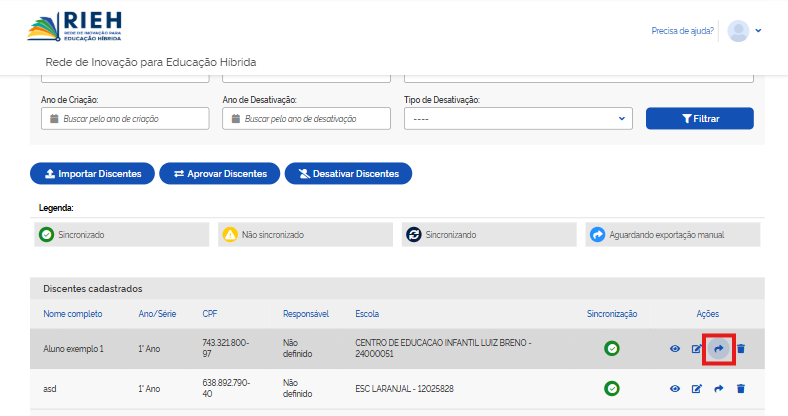This screenshot has width=788, height=416.
Task: Click 'ESC LARANJAL - 12025828' cell
Action: pyautogui.click(x=405, y=388)
